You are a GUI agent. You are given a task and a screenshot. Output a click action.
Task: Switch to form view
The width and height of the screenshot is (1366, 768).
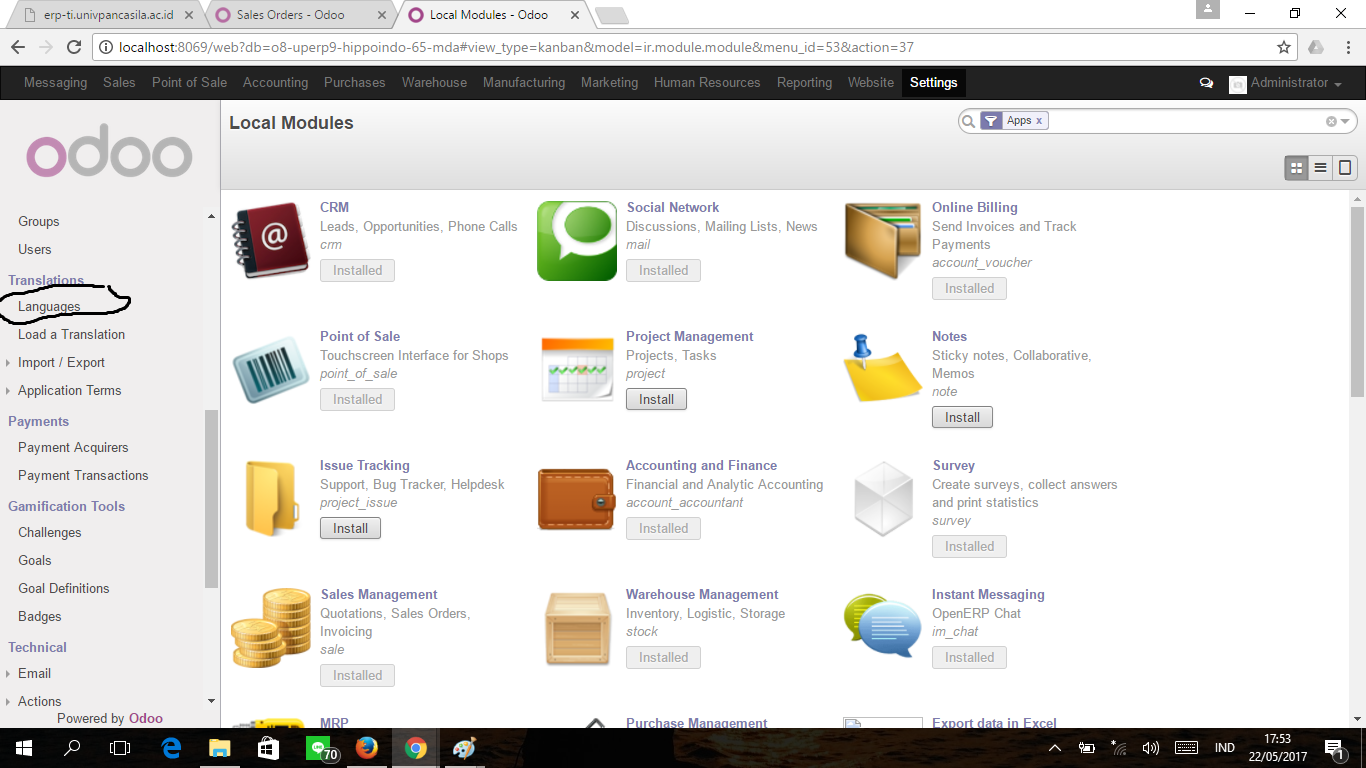click(x=1345, y=168)
